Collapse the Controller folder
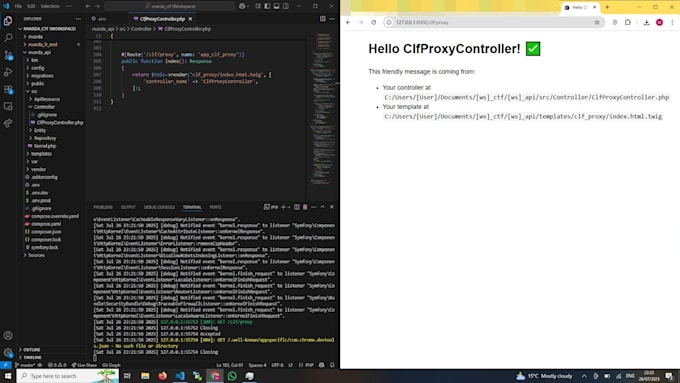 [x=44, y=107]
